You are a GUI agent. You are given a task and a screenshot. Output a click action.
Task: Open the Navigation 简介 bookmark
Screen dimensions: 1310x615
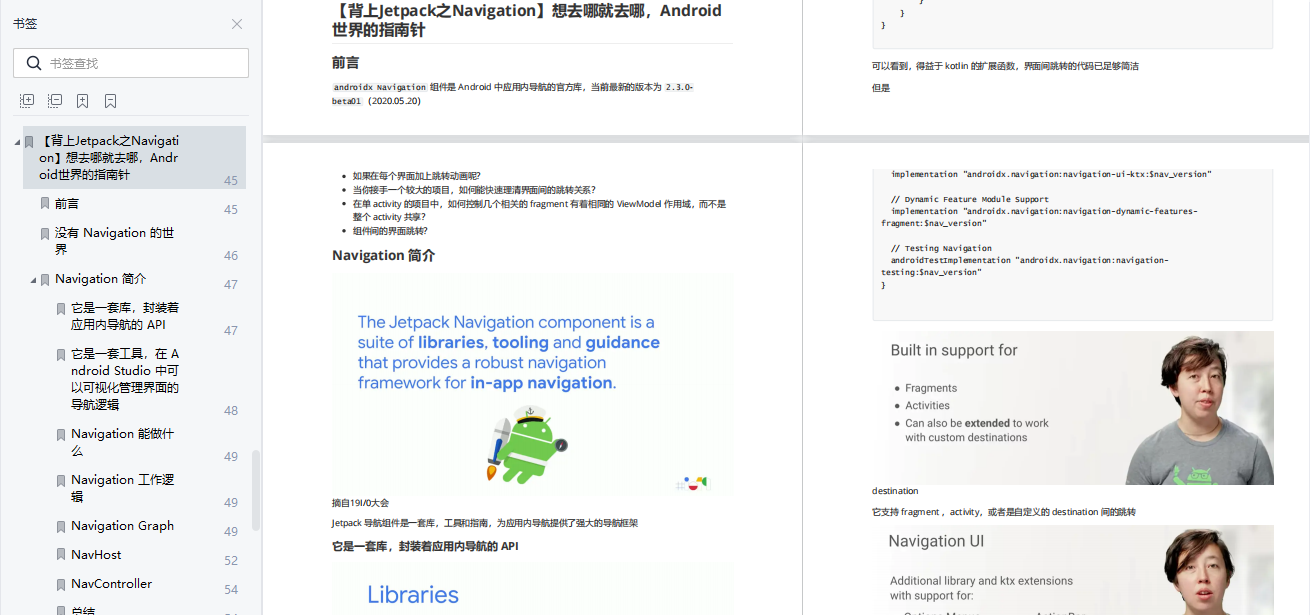coord(101,279)
